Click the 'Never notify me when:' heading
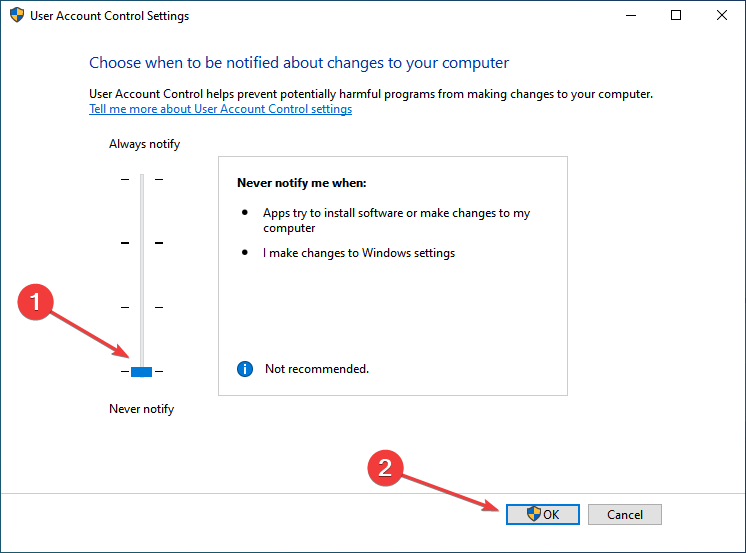Image resolution: width=746 pixels, height=553 pixels. tap(302, 183)
